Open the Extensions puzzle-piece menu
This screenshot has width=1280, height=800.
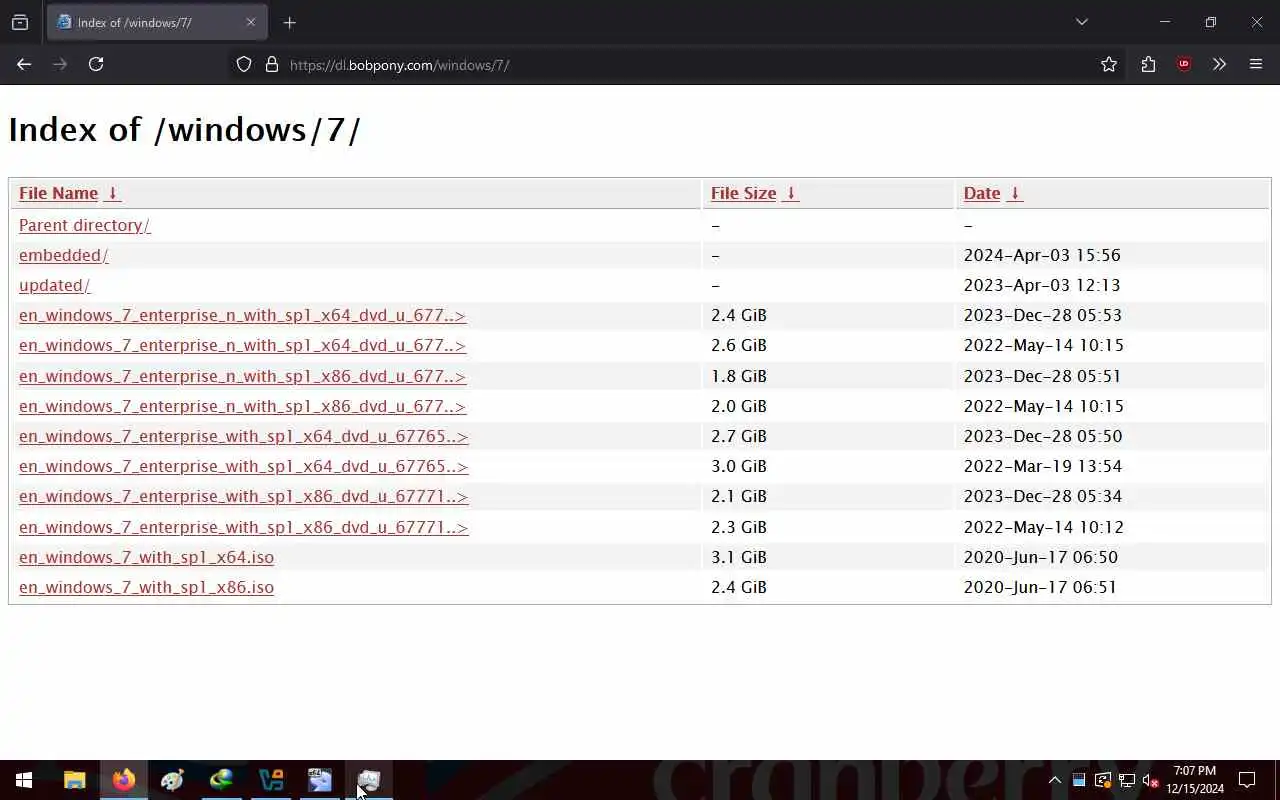point(1148,64)
